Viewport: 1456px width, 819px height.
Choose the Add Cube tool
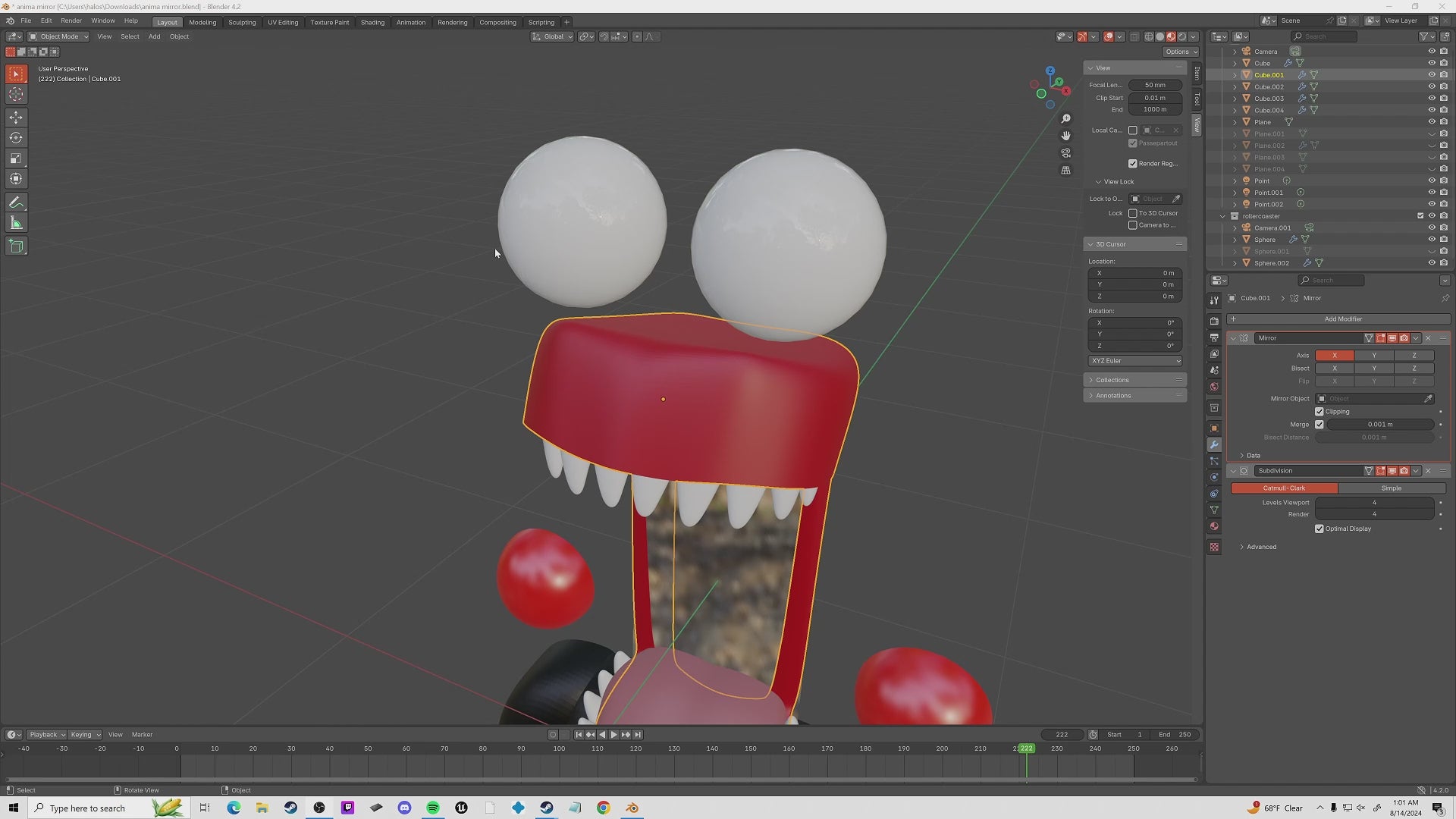(x=16, y=246)
